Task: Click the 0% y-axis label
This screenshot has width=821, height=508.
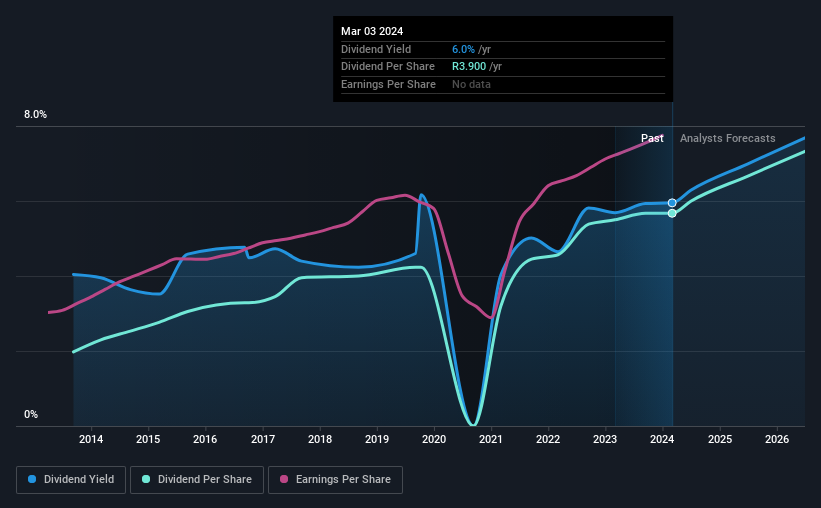Action: (31, 414)
